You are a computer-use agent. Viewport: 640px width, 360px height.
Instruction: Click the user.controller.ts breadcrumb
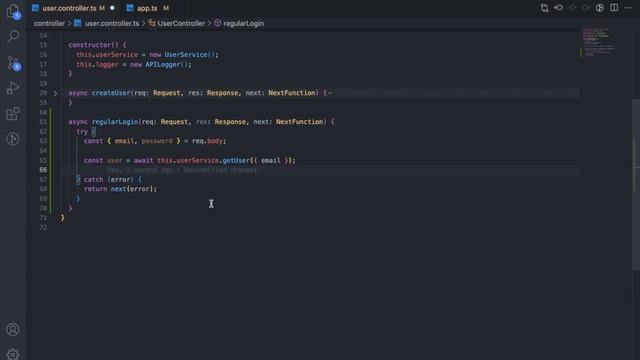pyautogui.click(x=112, y=23)
